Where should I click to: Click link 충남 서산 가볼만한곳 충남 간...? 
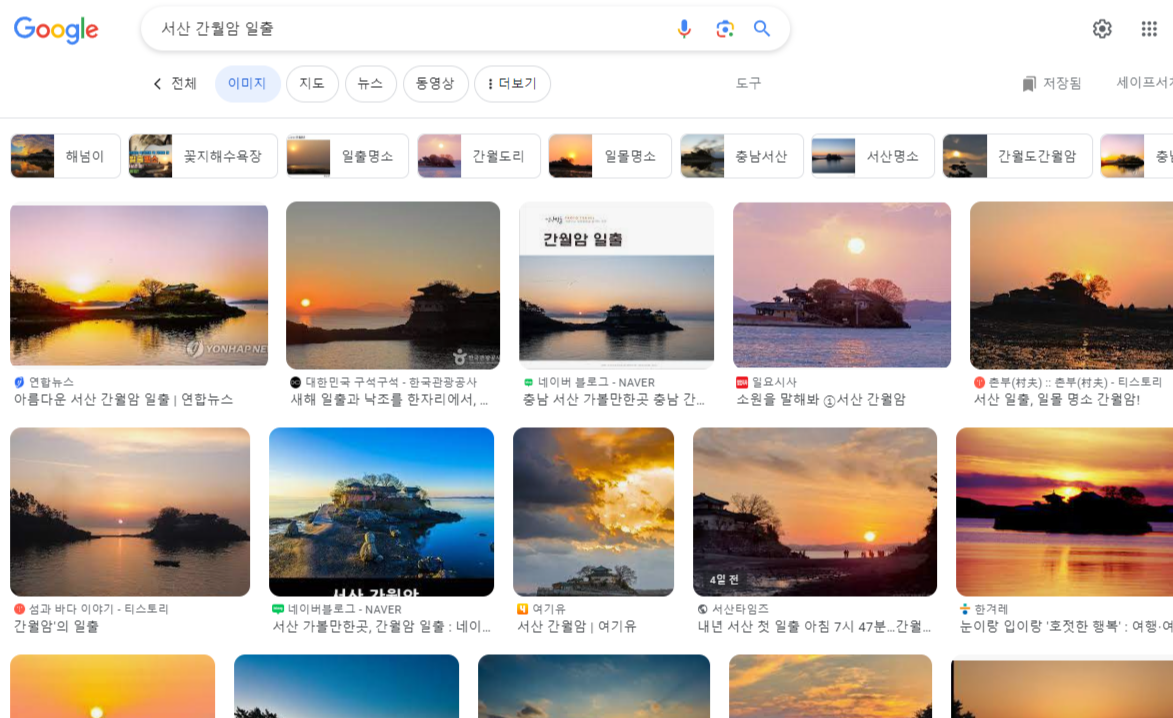pos(613,399)
